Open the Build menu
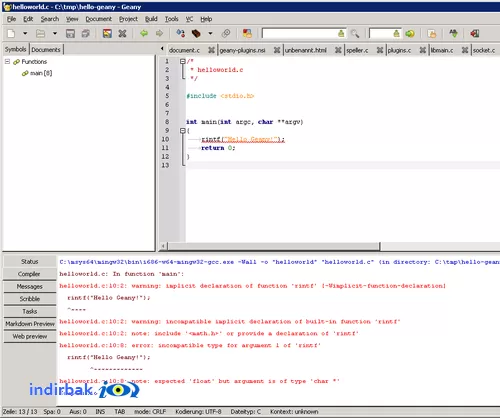 151,19
